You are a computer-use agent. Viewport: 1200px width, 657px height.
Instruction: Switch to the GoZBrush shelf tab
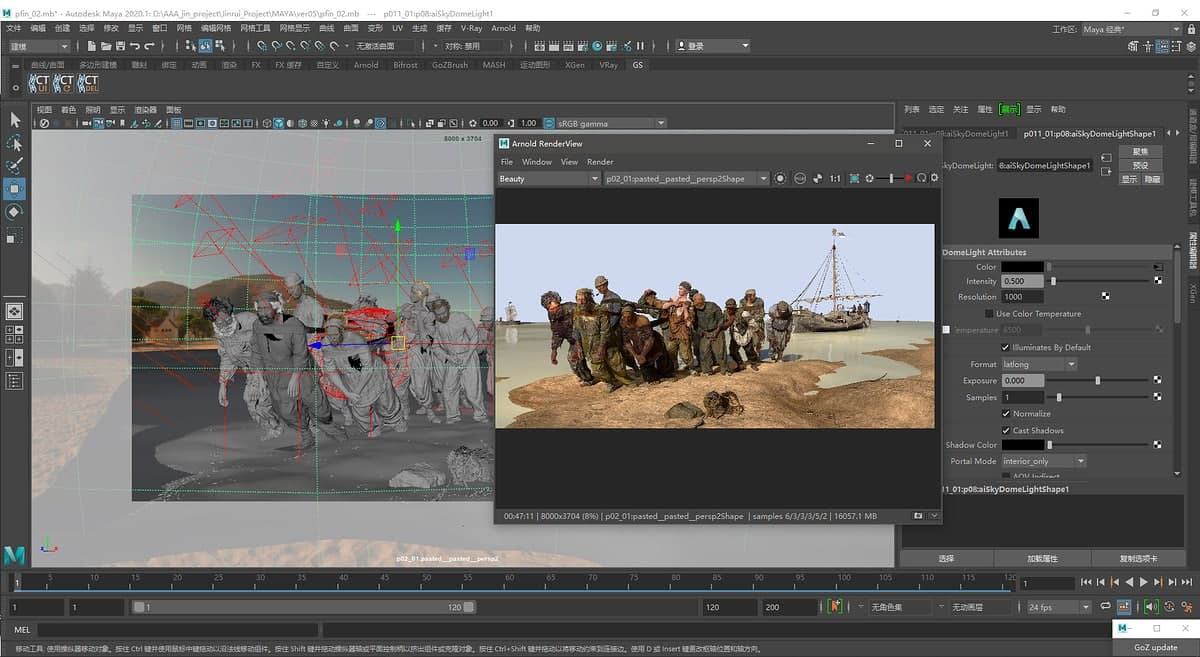coord(450,65)
